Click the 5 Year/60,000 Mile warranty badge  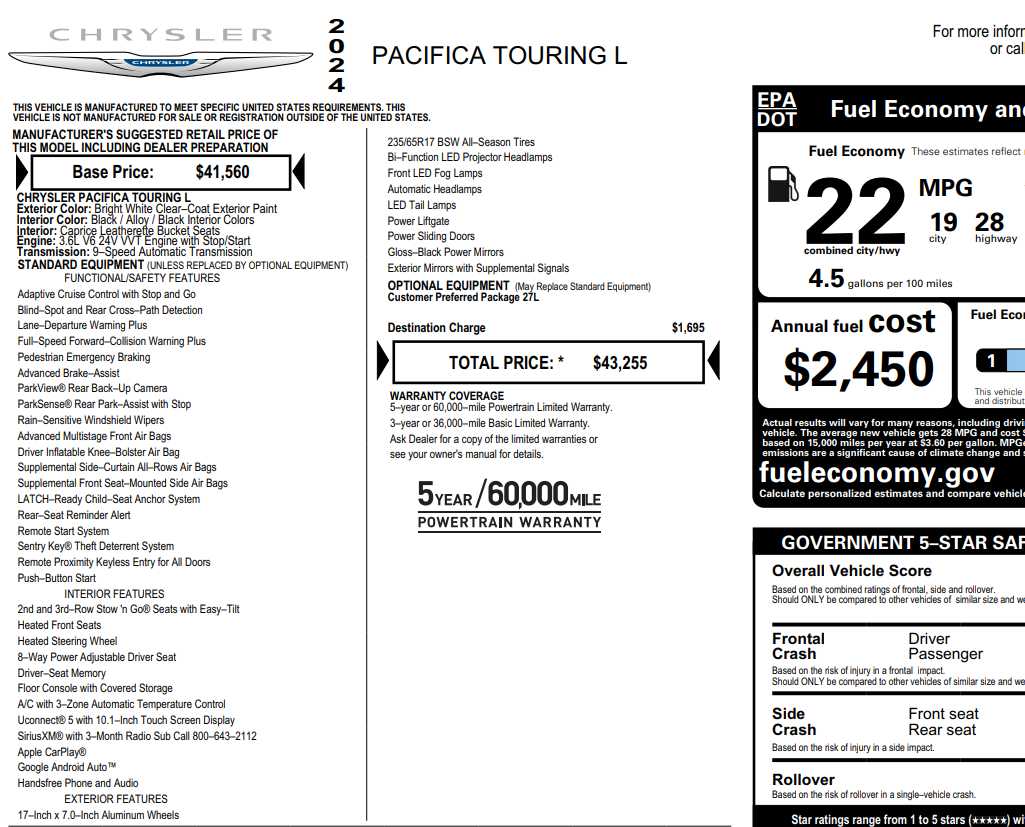tap(509, 504)
